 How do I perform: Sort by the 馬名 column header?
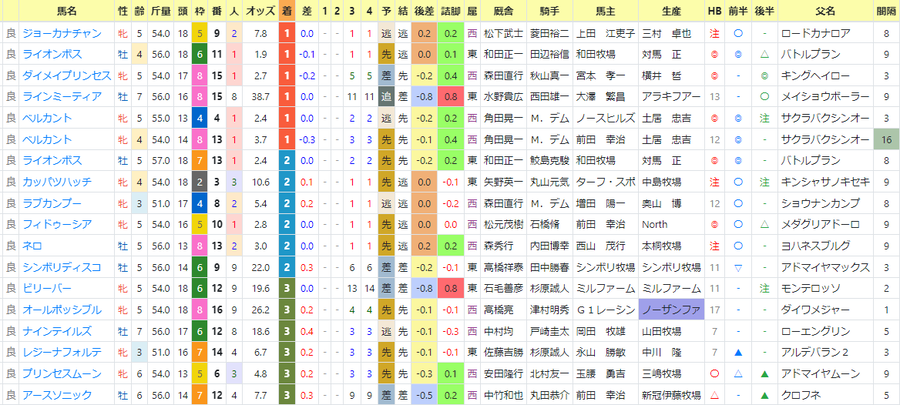[67, 11]
